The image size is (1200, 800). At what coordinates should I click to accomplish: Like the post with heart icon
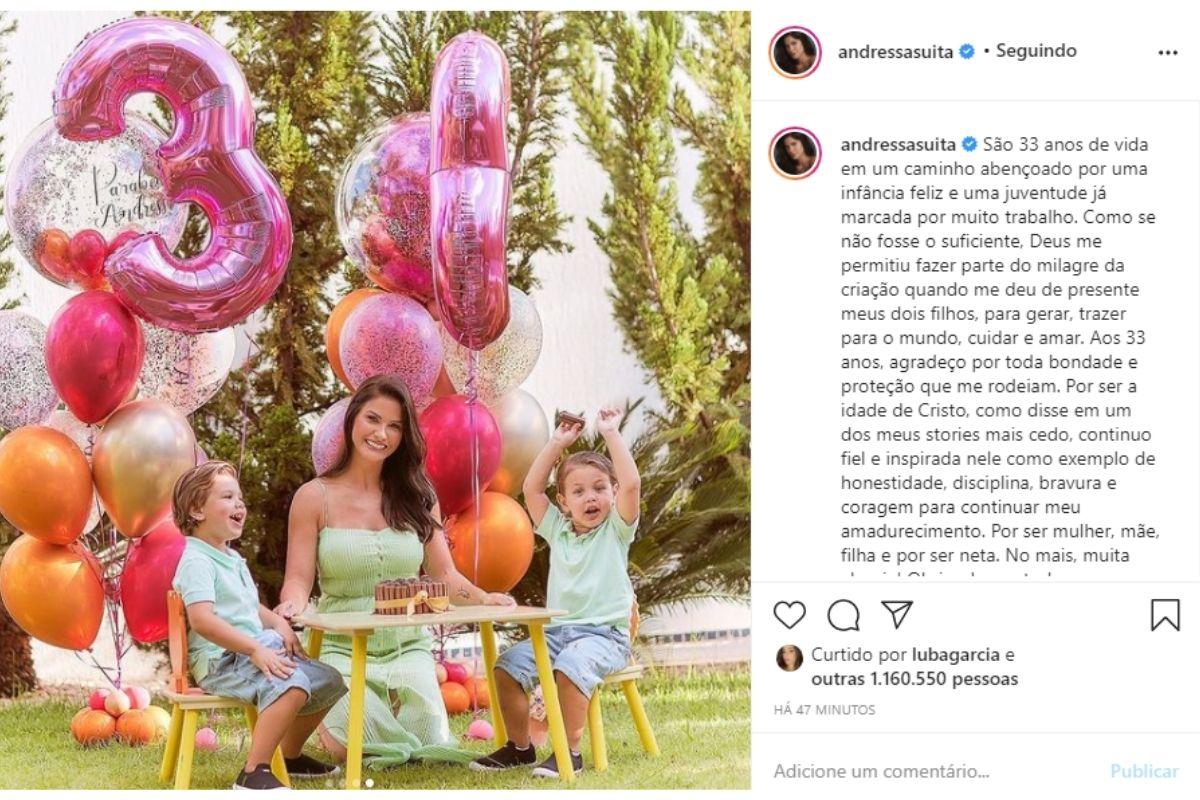pyautogui.click(x=789, y=615)
